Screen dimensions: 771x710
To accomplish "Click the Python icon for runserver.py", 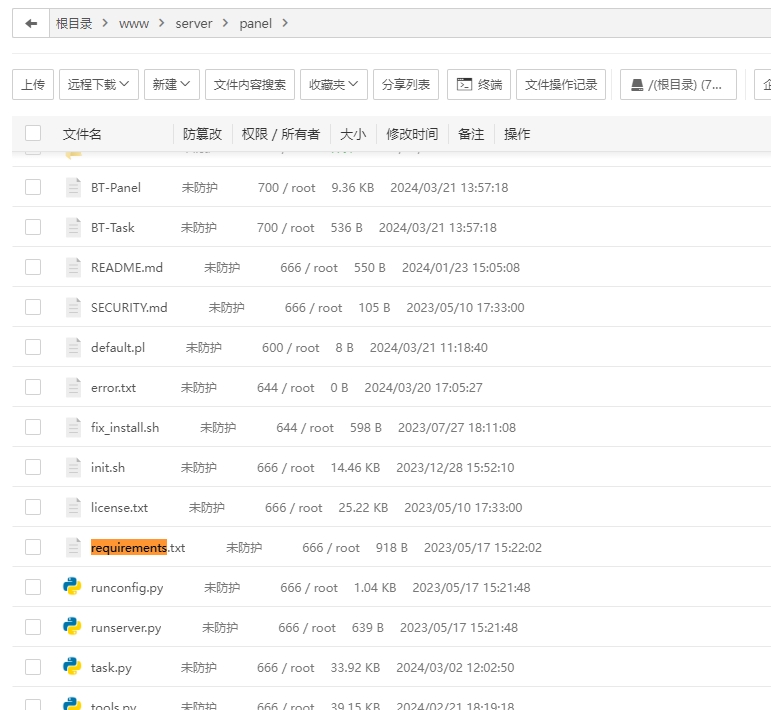I will pos(72,626).
